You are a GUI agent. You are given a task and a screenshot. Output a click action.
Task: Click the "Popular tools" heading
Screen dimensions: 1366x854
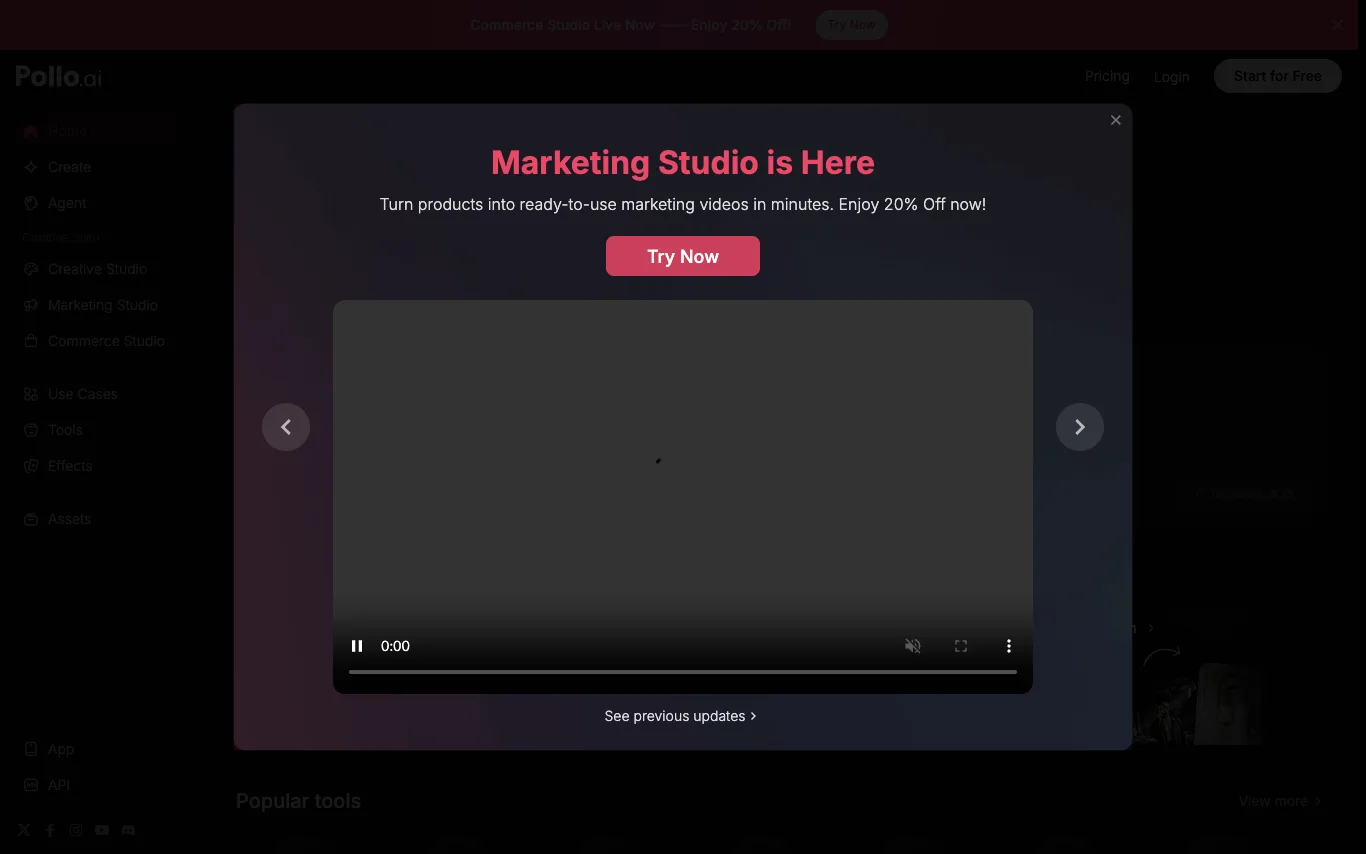coord(298,801)
